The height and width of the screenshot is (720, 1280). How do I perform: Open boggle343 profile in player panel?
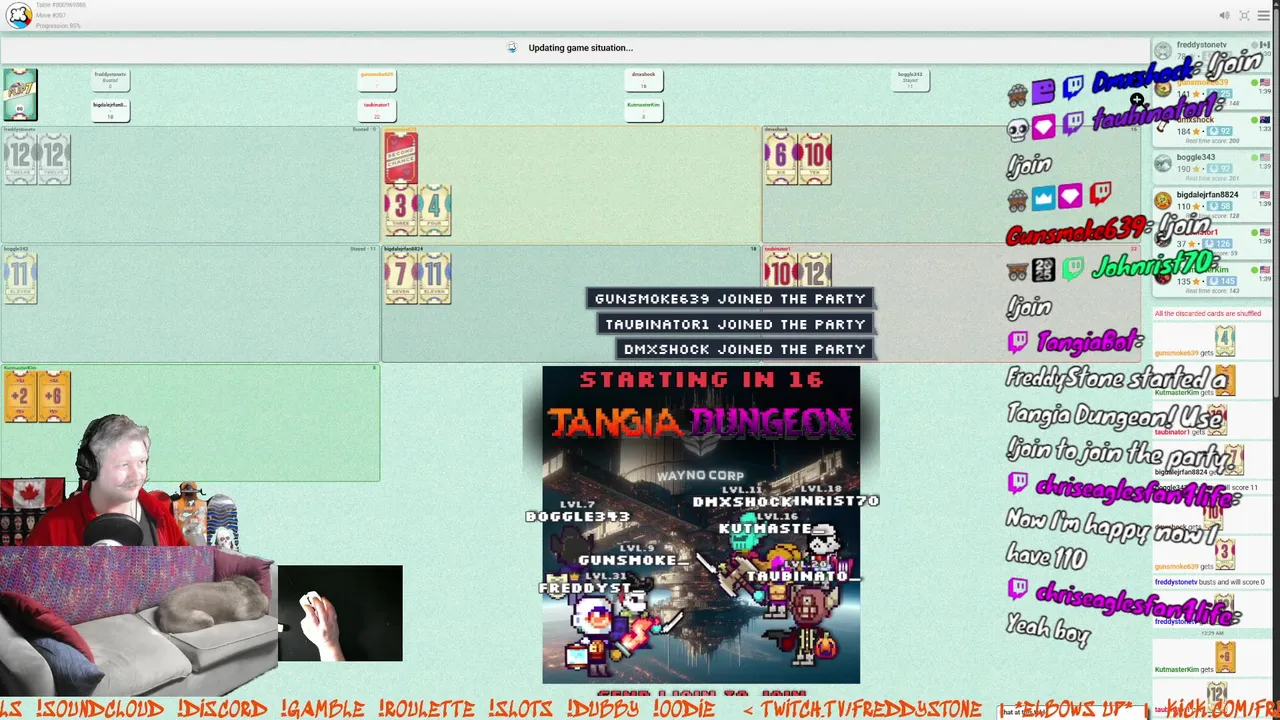[x=1195, y=157]
